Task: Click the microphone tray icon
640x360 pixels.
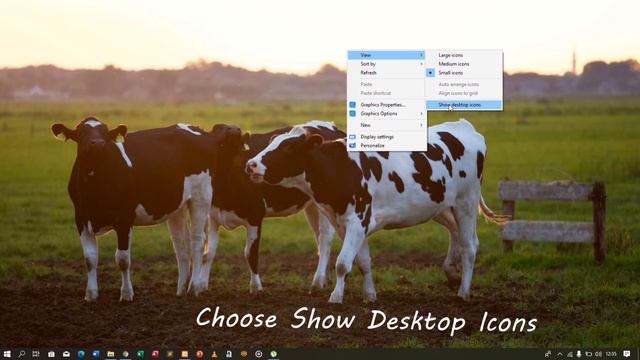Action: [579, 354]
